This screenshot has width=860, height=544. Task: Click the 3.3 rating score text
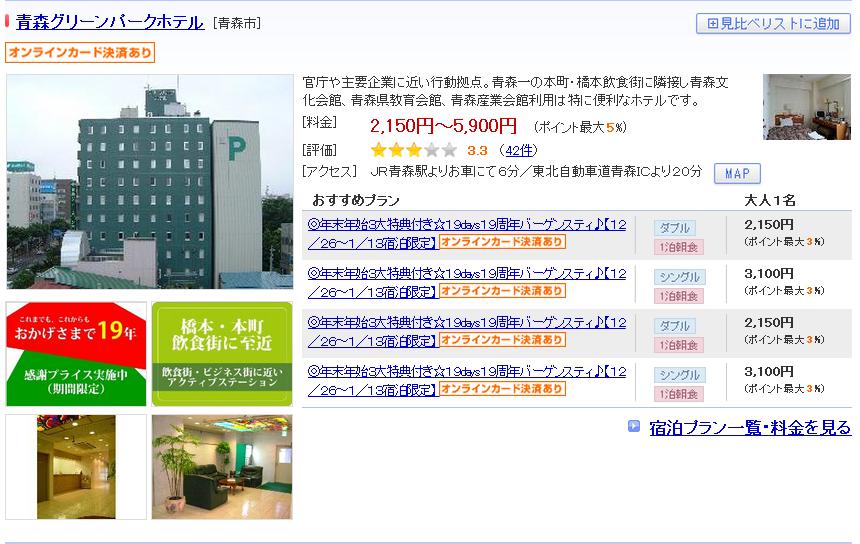[477, 150]
